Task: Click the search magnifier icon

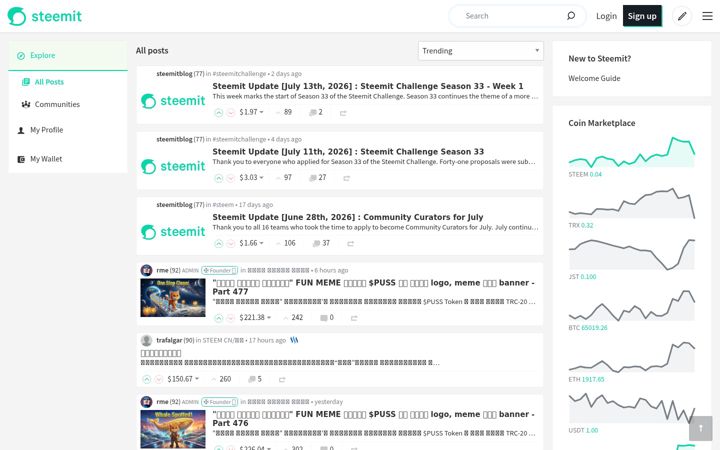Action: point(571,16)
